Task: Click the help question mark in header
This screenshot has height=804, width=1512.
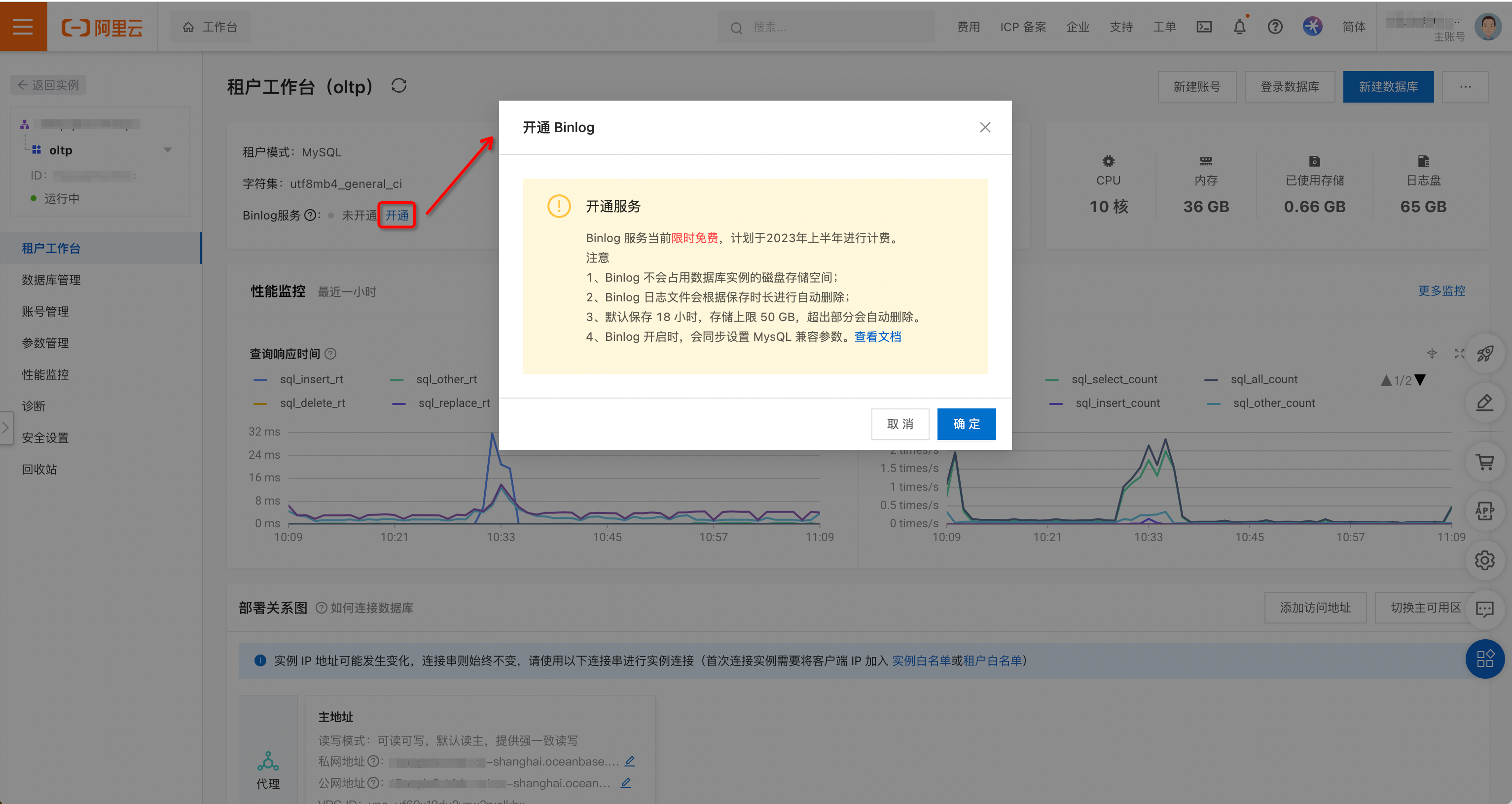Action: tap(1274, 27)
